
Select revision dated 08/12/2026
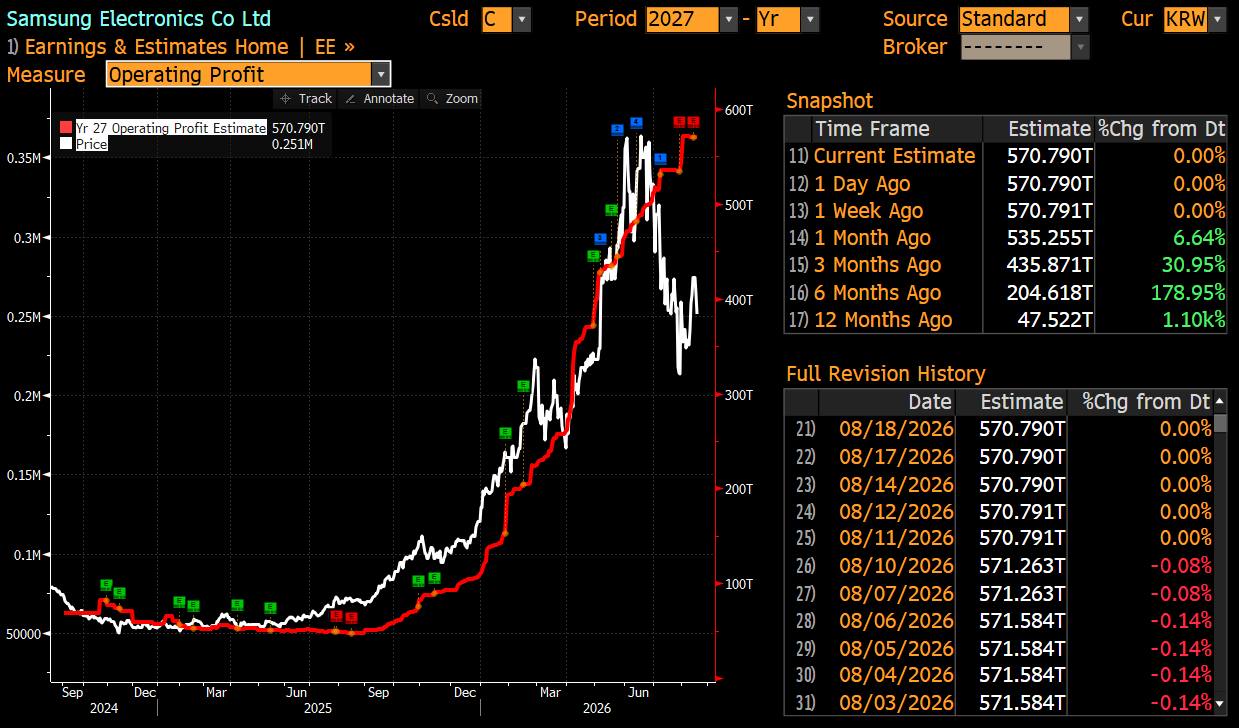998,511
